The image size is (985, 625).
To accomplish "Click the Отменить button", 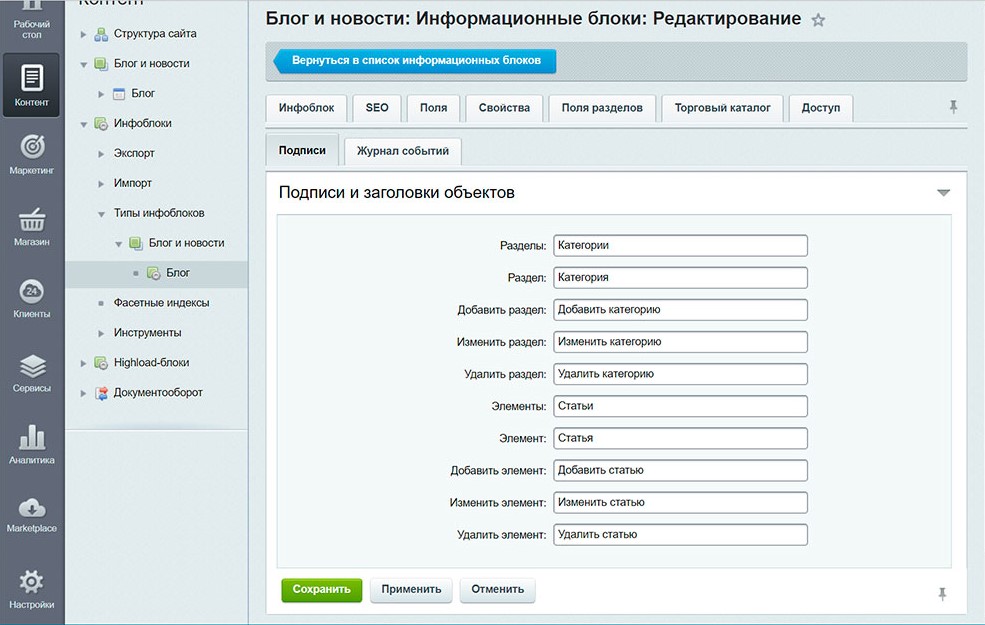I will (x=498, y=590).
